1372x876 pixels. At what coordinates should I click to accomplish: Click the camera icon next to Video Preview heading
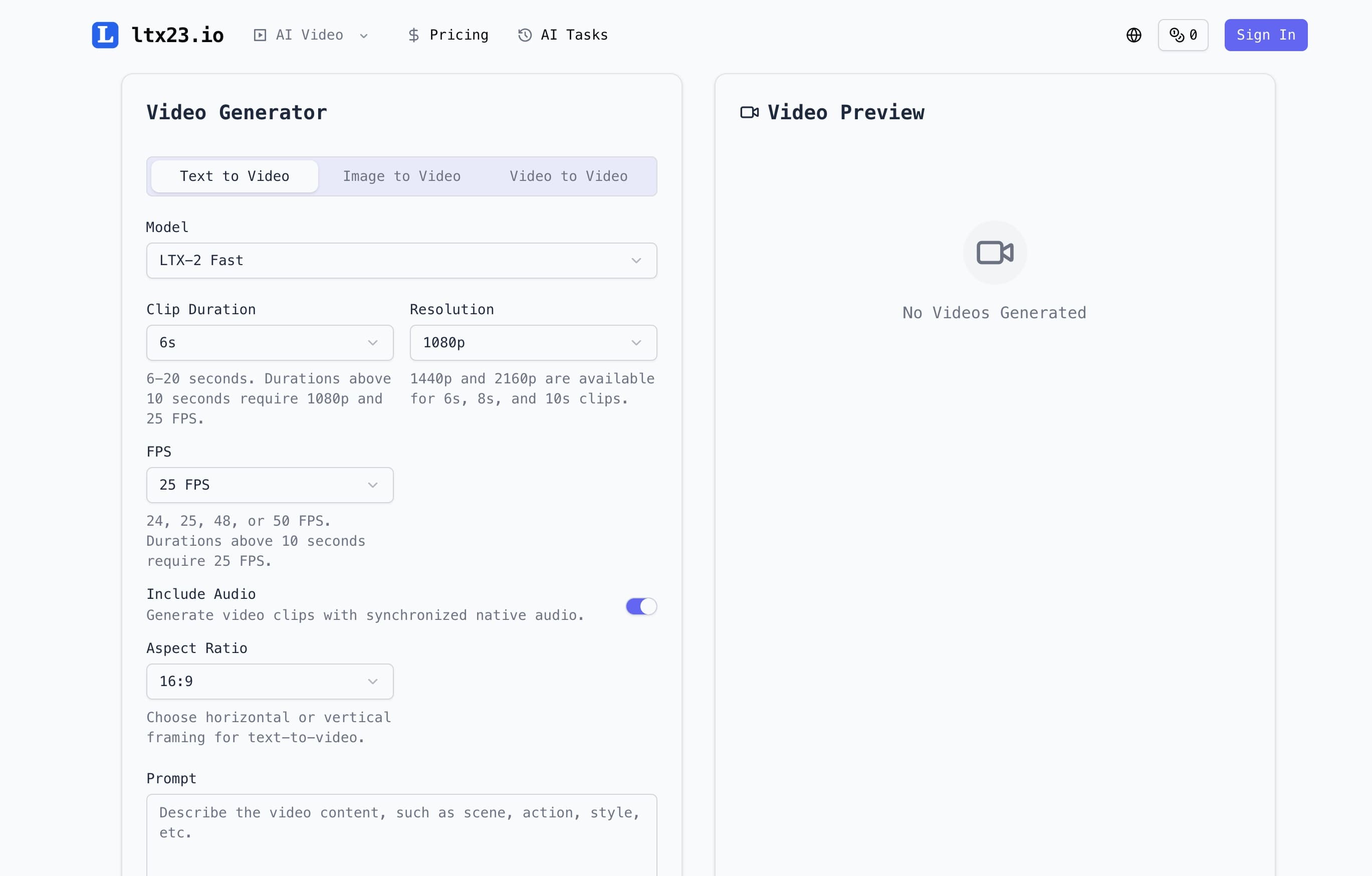(x=749, y=112)
